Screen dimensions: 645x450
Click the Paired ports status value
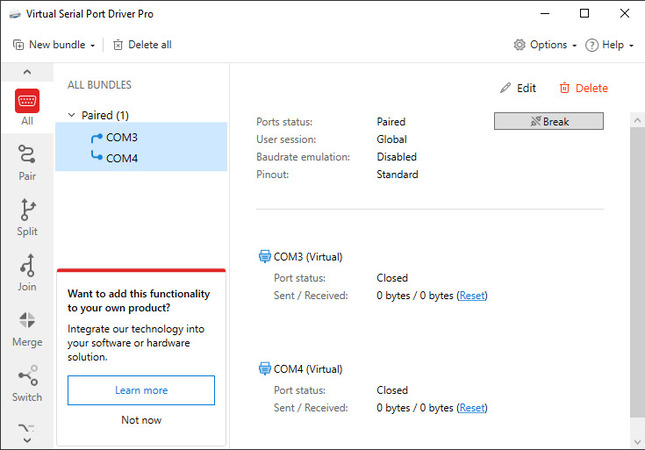[x=391, y=122]
